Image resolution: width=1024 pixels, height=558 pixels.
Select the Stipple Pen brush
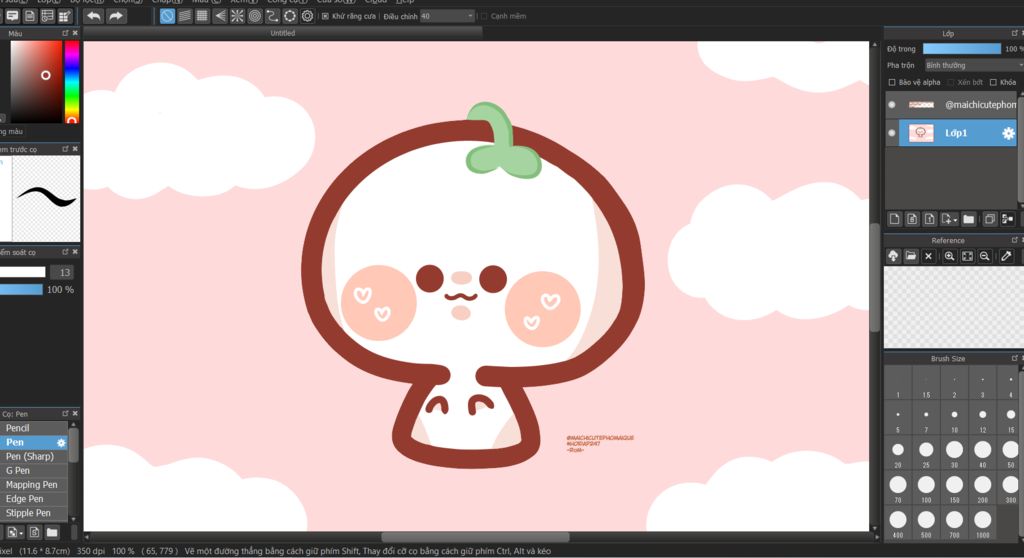tap(34, 513)
